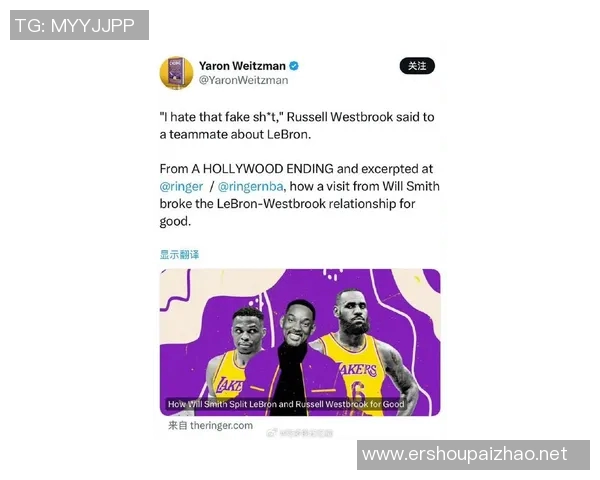This screenshot has width=600, height=480.
Task: Click the www.ershoupaizhao.net watermark banner
Action: coord(473,455)
